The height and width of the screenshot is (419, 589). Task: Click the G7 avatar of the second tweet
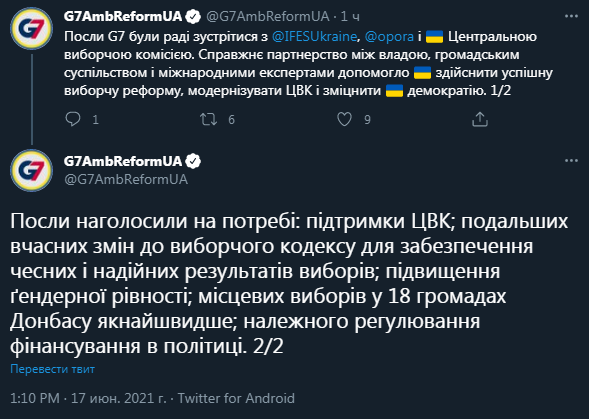click(32, 170)
